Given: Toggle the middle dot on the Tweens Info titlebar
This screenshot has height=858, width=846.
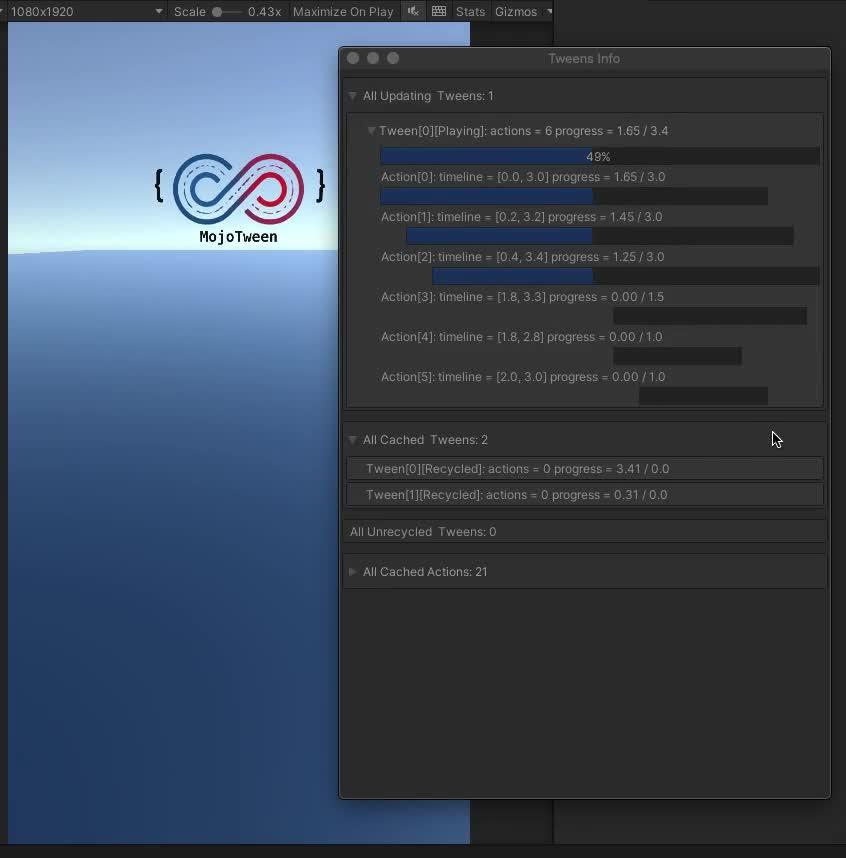Looking at the screenshot, I should [373, 58].
